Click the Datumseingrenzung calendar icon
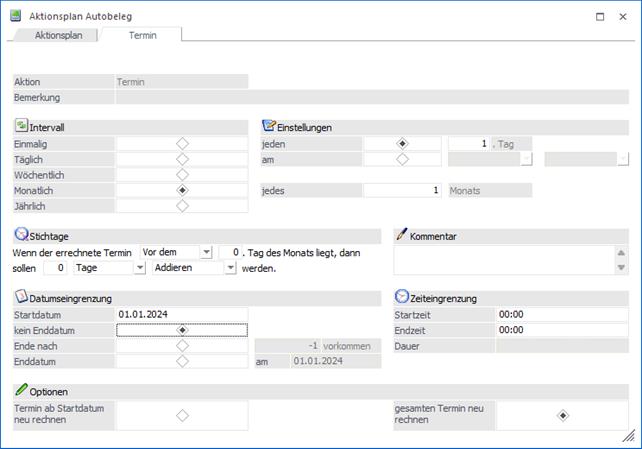642x449 pixels. 21,297
